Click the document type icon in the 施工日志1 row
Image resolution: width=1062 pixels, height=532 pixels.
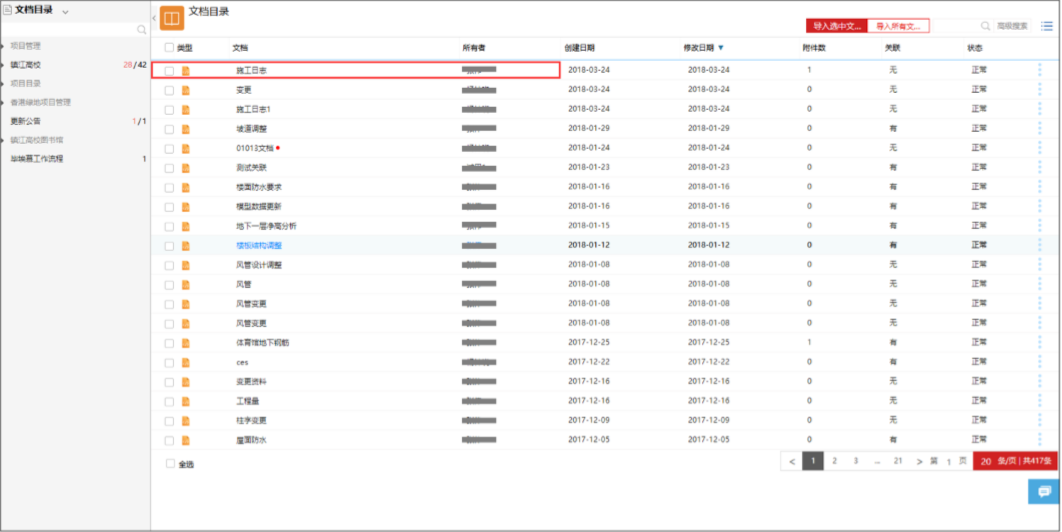[x=186, y=109]
